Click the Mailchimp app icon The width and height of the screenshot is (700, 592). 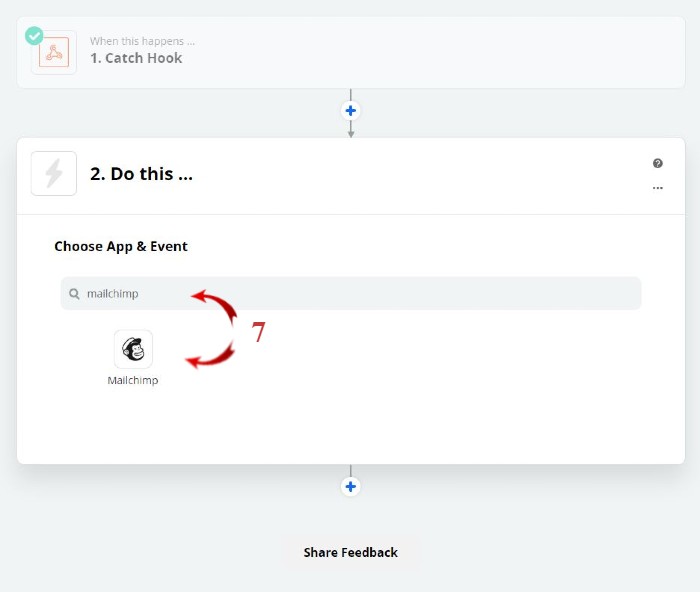click(x=133, y=349)
